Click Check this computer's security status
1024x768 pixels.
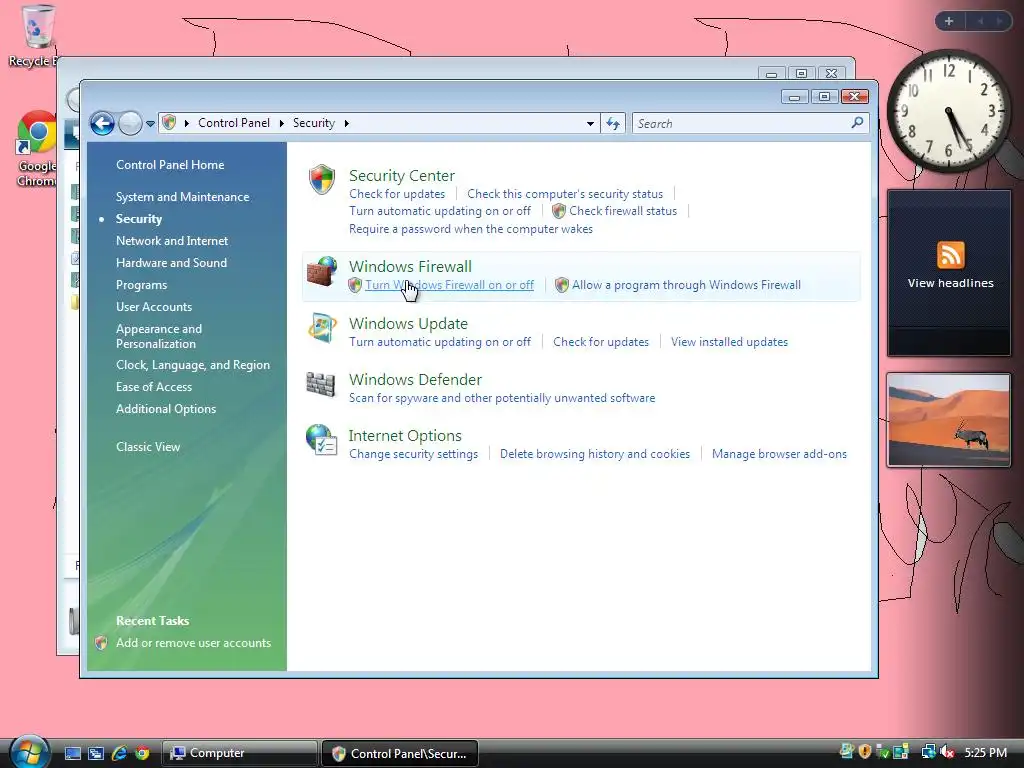point(565,194)
